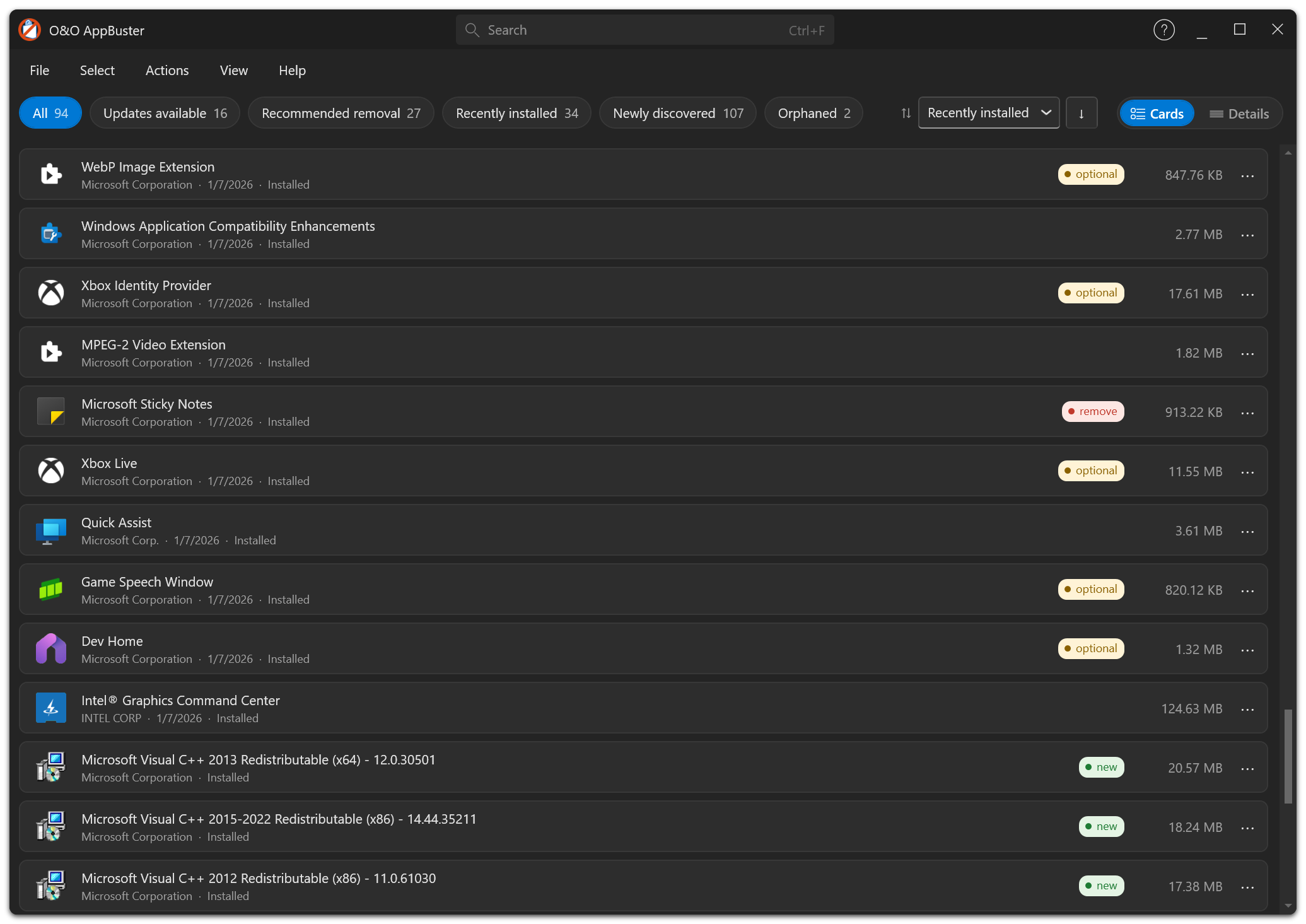Screen dimensions: 1306x924
Task: Click the Visual C++ 2015-2022 Redistributable icon
Action: point(51,826)
